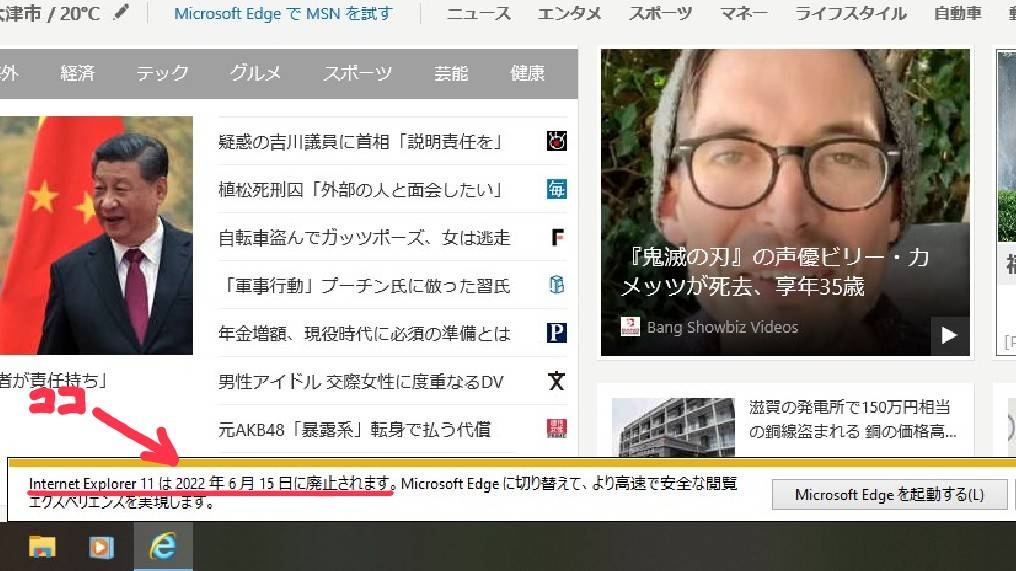Click F source icon beside 自転車盗んで headline
Image resolution: width=1016 pixels, height=571 pixels.
pyautogui.click(x=557, y=237)
